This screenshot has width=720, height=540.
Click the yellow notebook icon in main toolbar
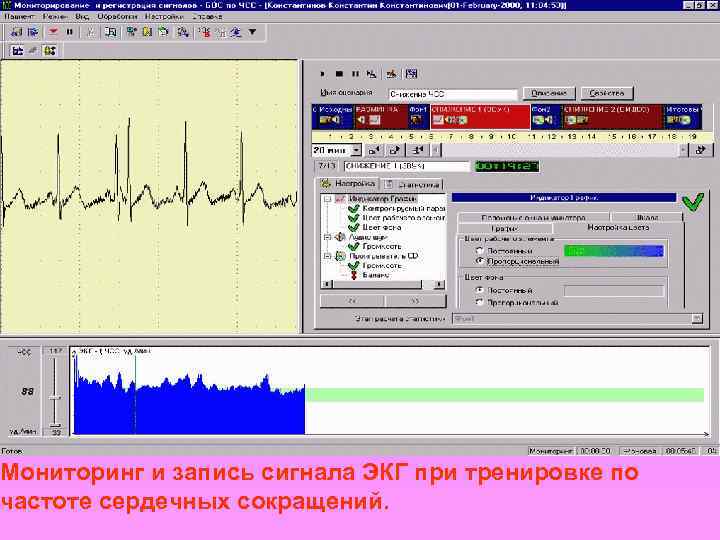click(x=147, y=32)
